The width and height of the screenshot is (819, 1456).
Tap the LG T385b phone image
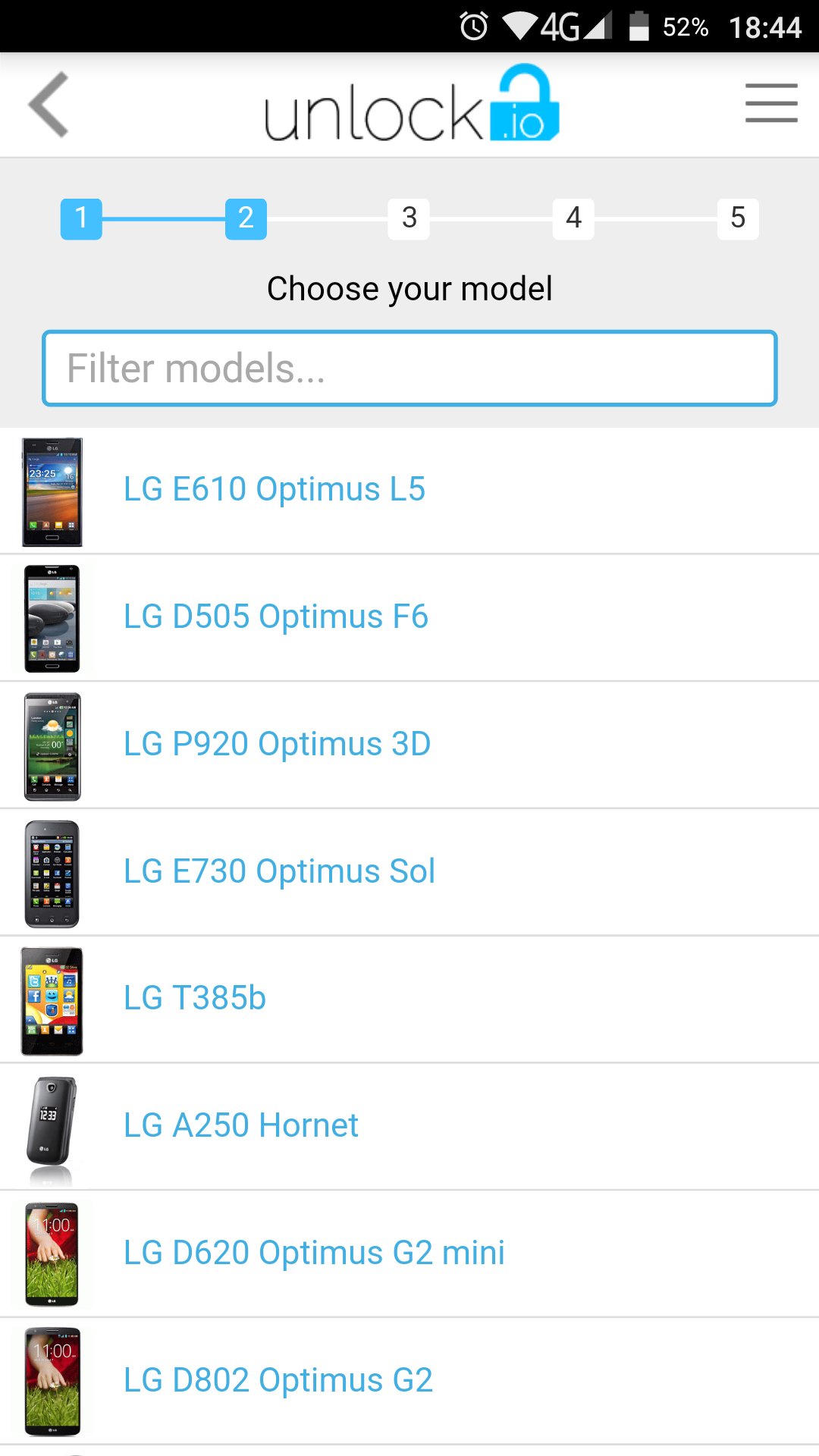click(x=52, y=999)
